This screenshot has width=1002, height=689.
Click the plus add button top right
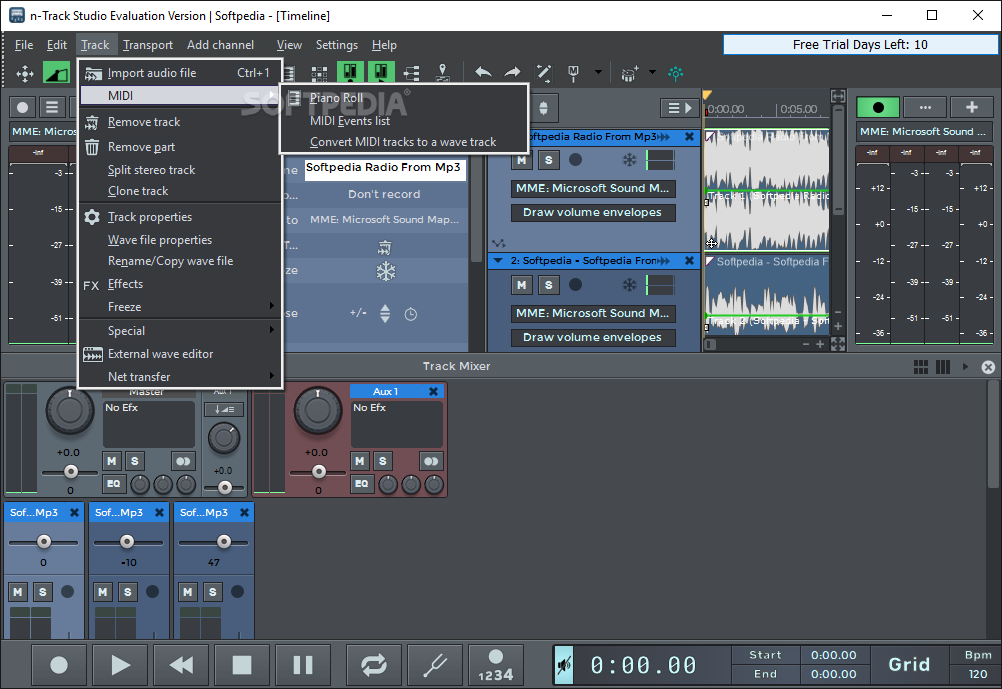pyautogui.click(x=971, y=107)
